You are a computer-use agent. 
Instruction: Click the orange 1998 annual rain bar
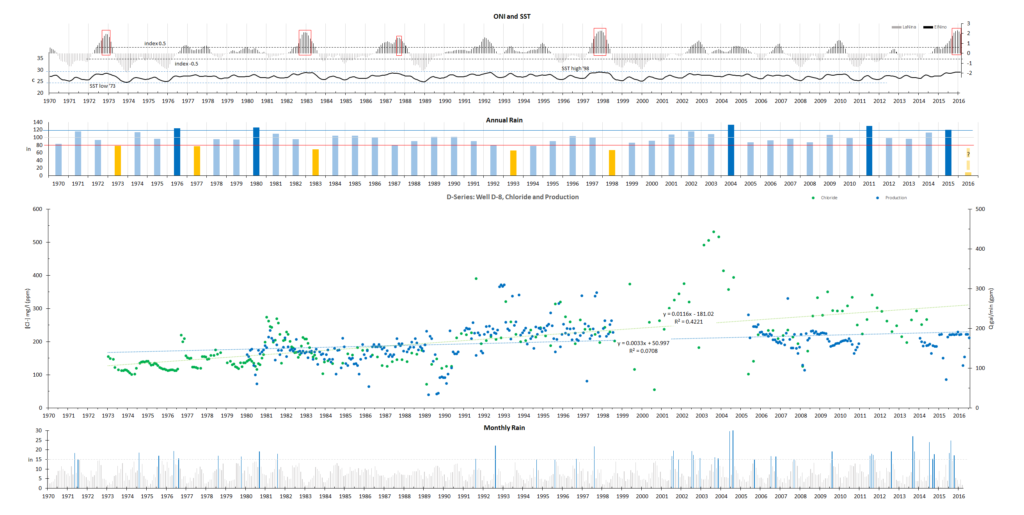point(612,163)
